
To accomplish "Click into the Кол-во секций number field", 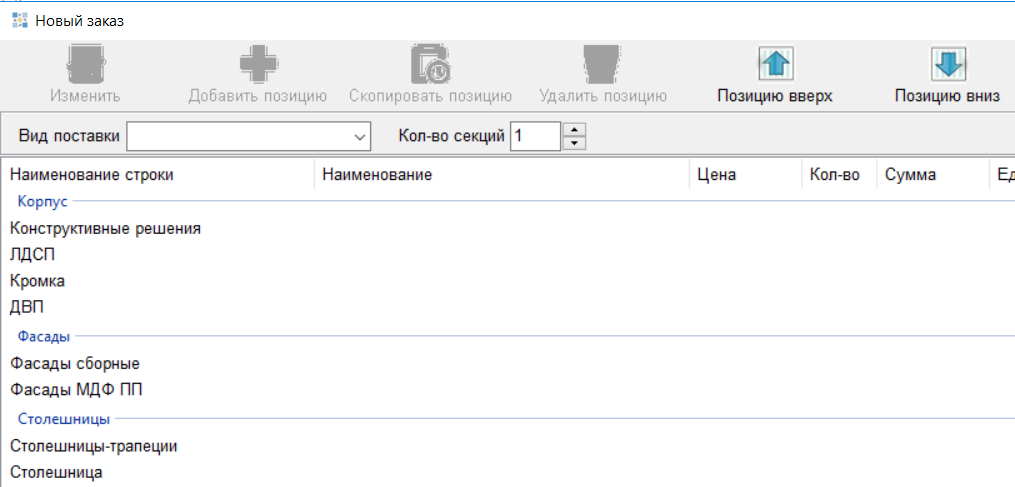I will (x=535, y=136).
